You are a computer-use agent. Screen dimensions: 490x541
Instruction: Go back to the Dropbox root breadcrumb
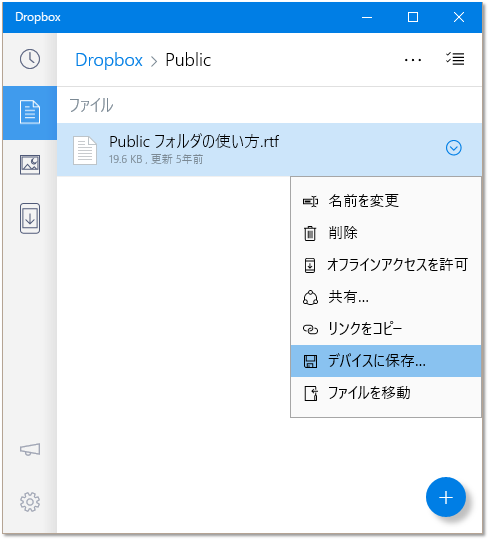109,60
